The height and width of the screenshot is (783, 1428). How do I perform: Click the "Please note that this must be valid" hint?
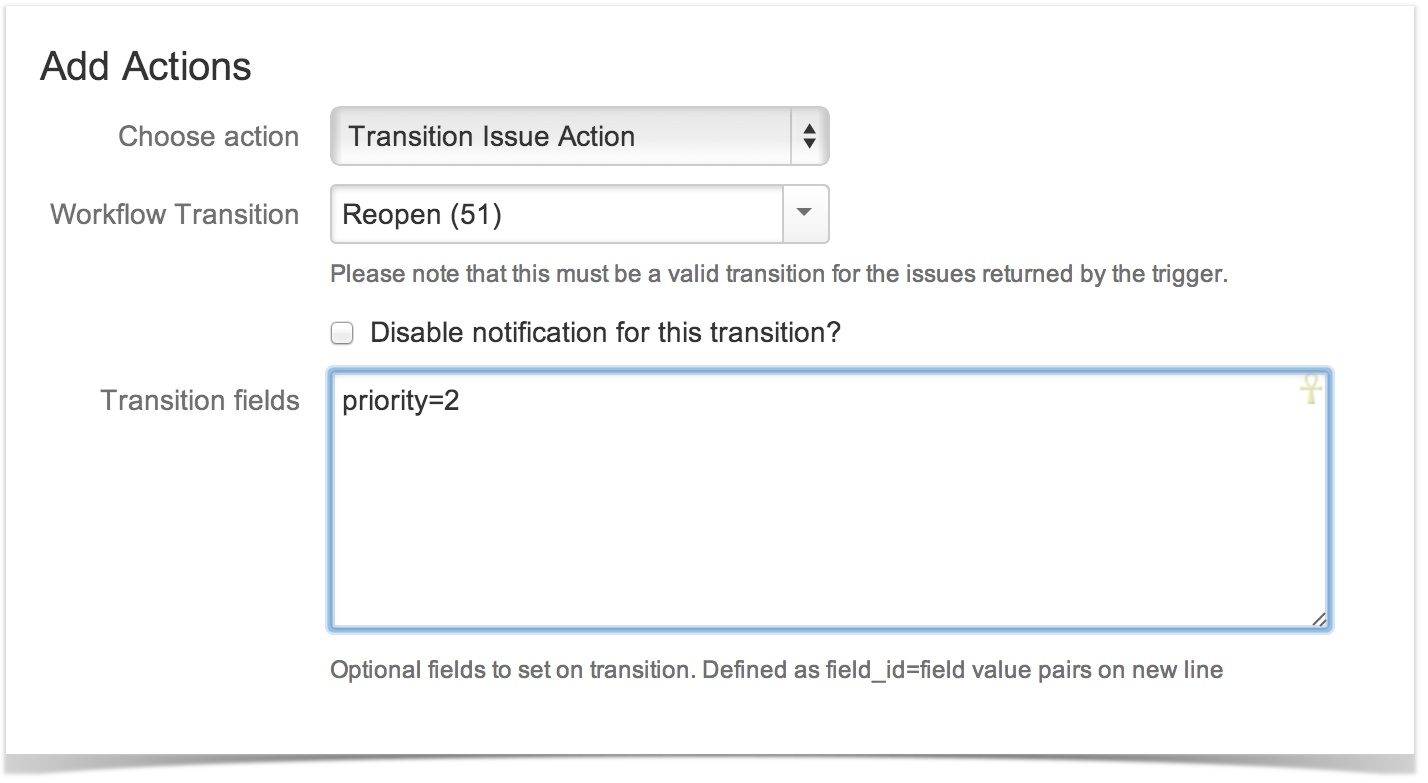point(778,274)
